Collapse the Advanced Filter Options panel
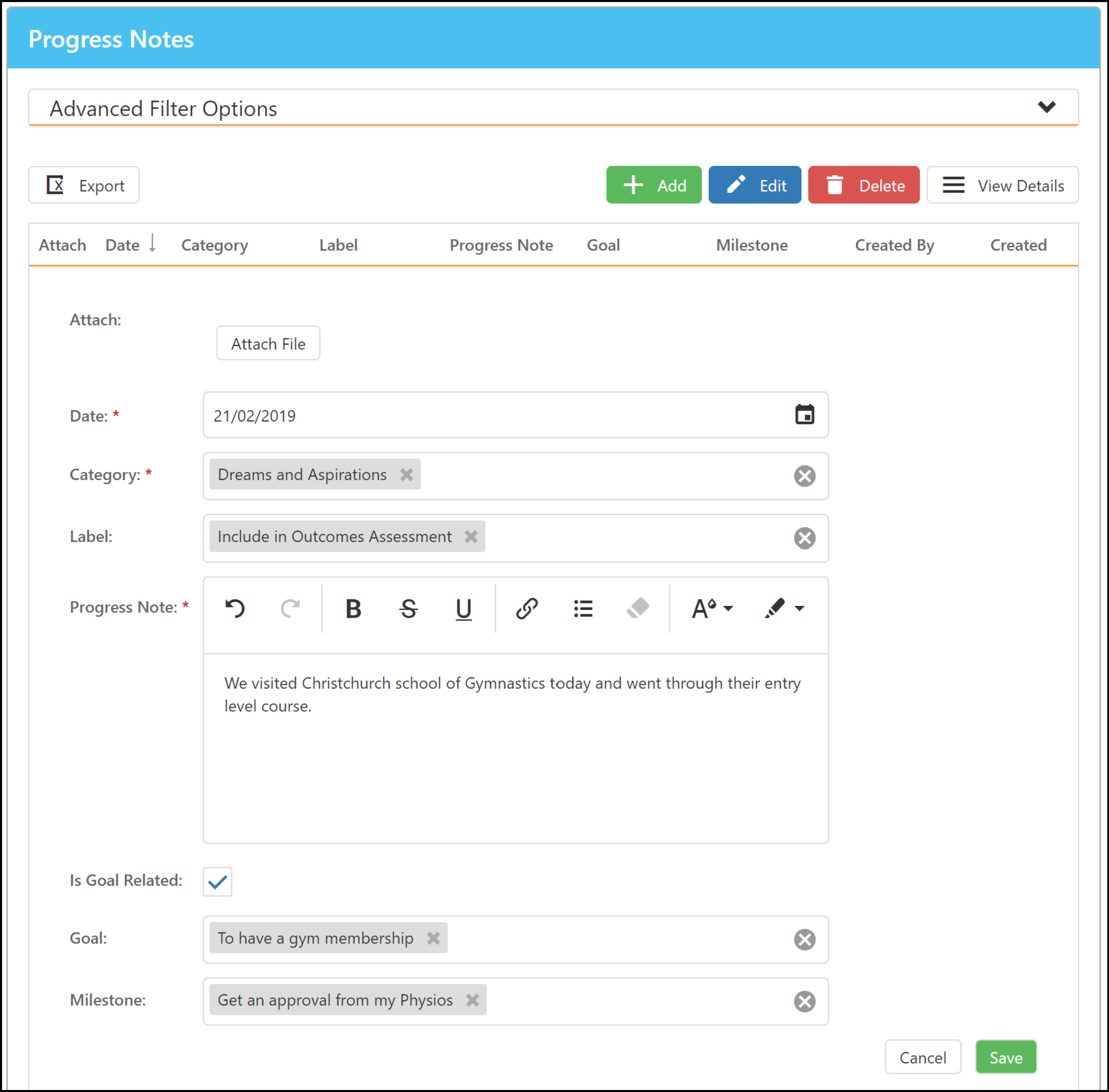 (x=1047, y=107)
